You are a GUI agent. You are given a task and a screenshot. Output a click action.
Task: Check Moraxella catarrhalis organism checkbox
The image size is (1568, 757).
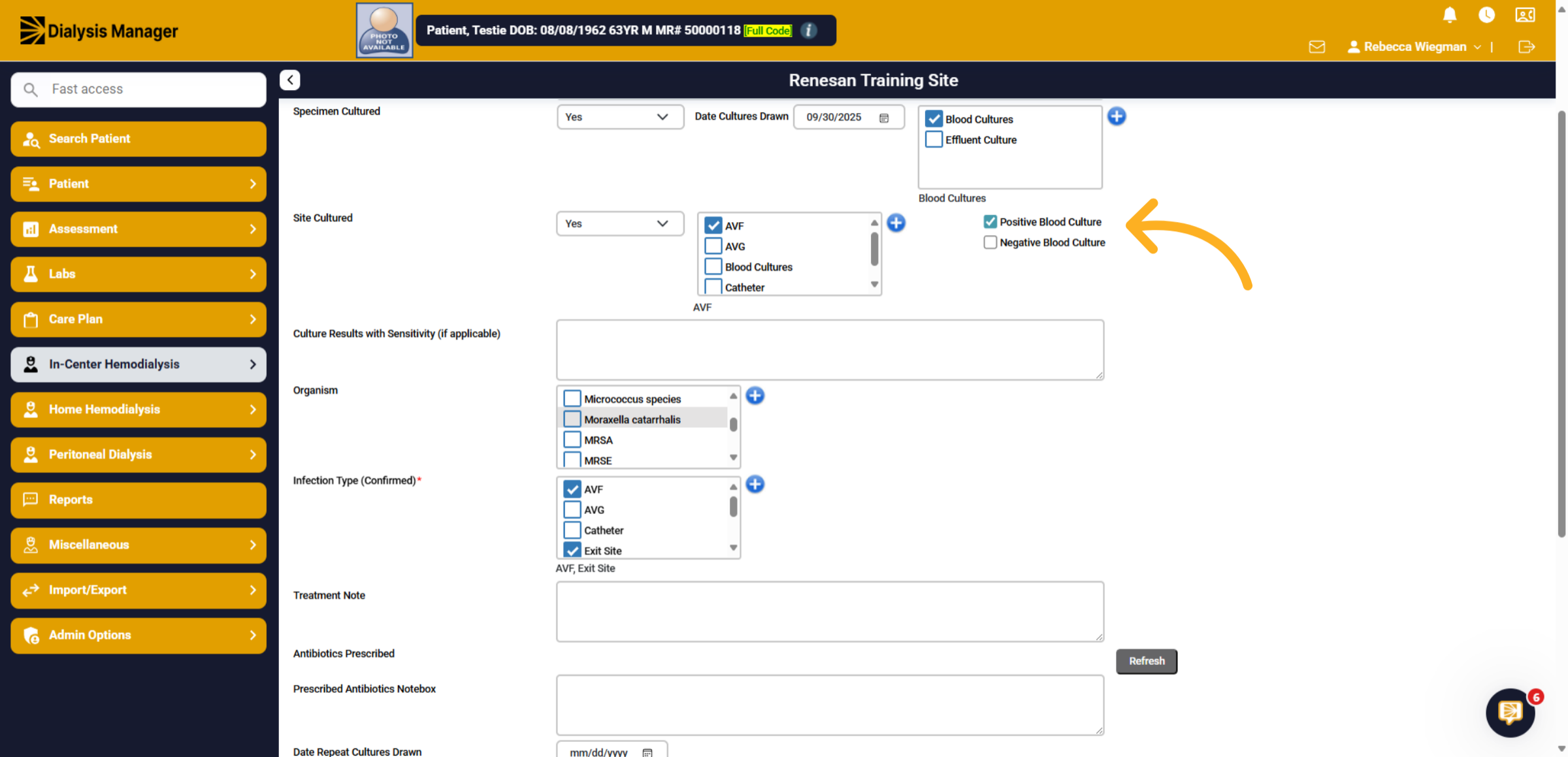click(x=572, y=419)
